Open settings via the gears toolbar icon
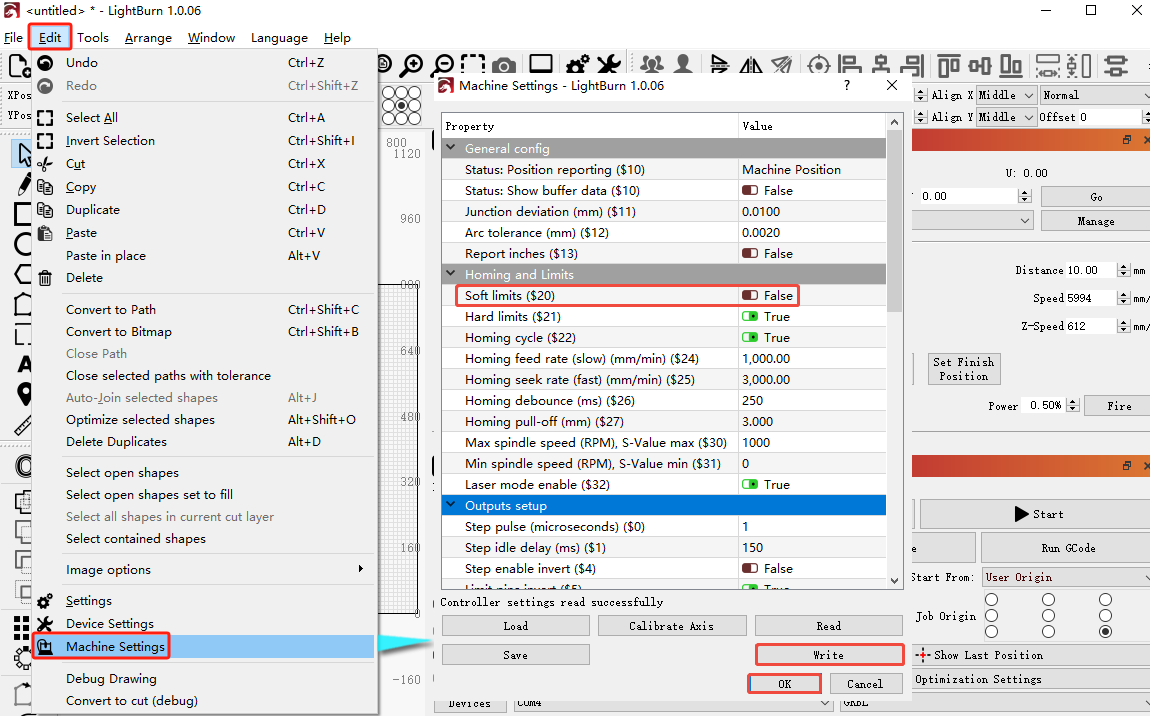Image resolution: width=1152 pixels, height=716 pixels. tap(577, 65)
